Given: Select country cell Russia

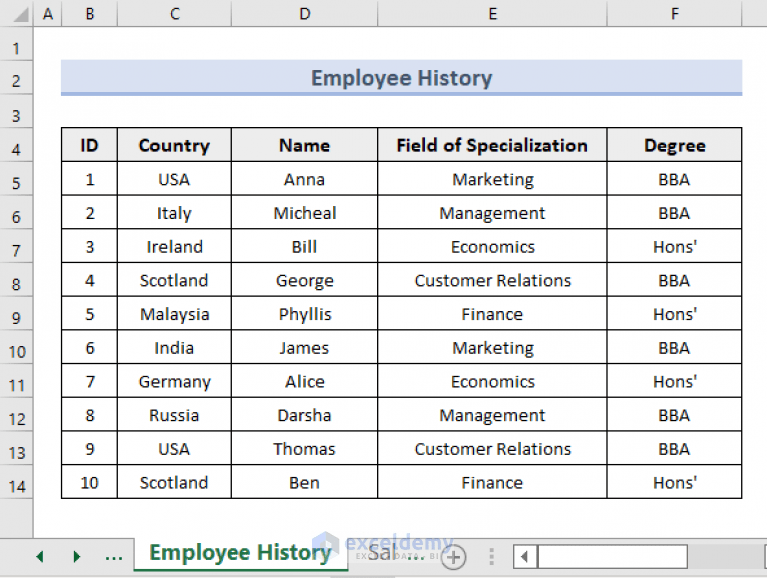Looking at the screenshot, I should pyautogui.click(x=174, y=415).
